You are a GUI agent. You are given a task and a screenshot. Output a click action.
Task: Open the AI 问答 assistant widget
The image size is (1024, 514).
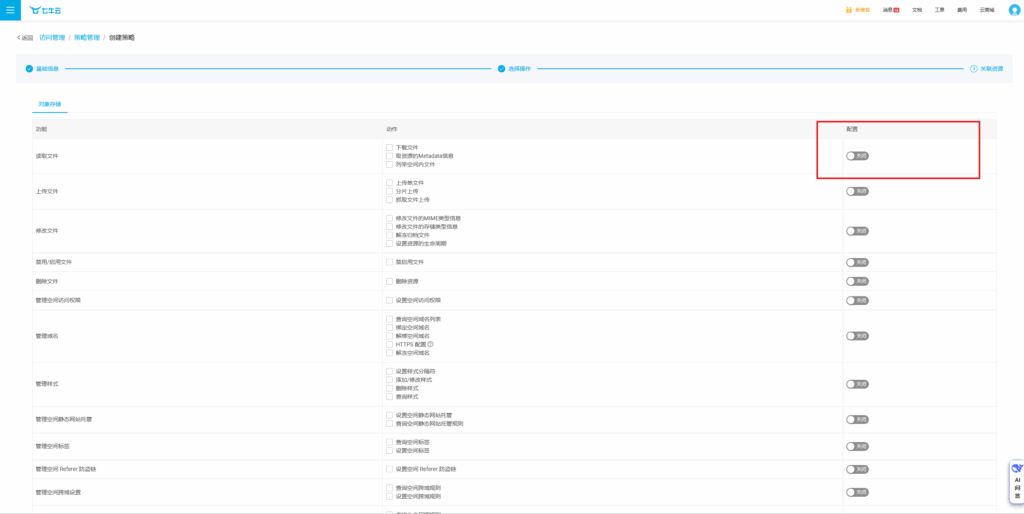click(1016, 480)
